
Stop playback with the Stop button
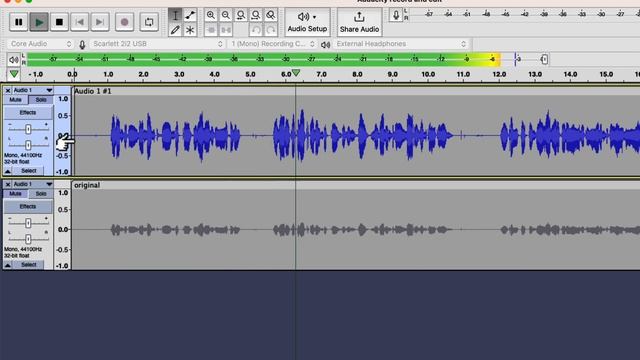point(59,22)
